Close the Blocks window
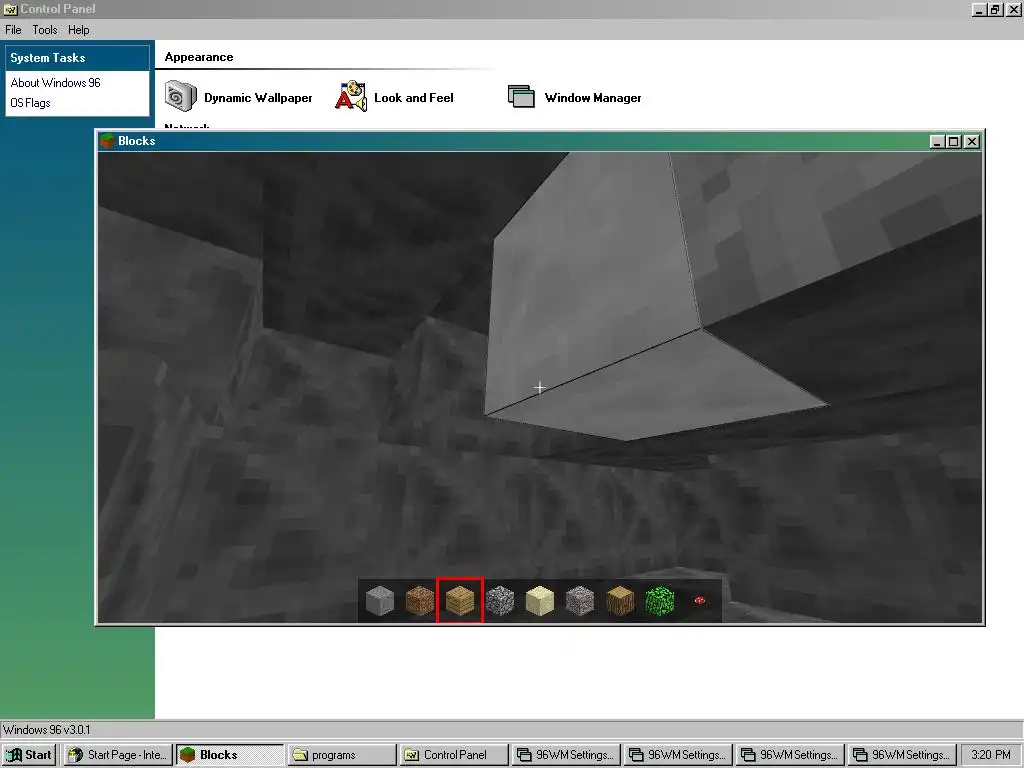Image resolution: width=1024 pixels, height=768 pixels. (972, 142)
